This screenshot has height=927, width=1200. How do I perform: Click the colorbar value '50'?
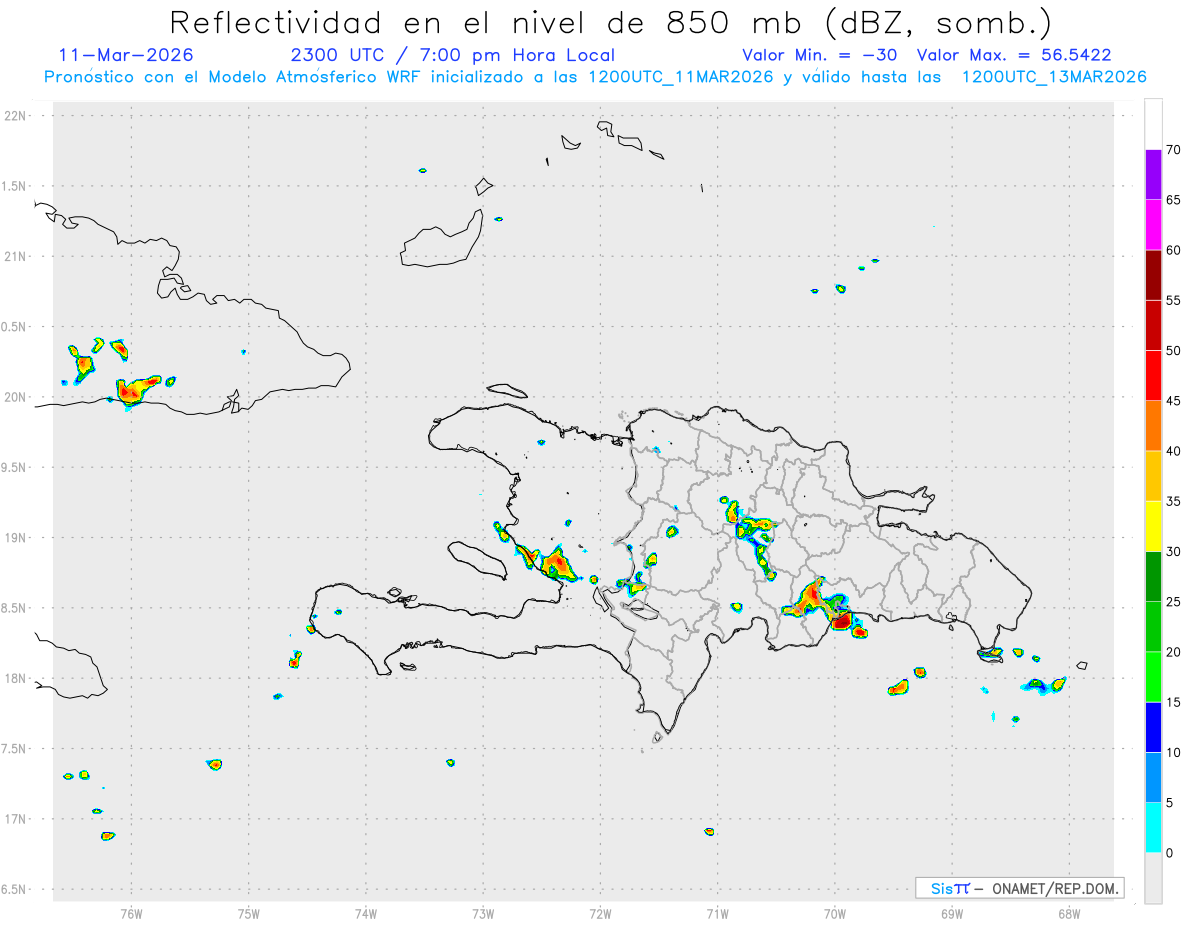(1173, 351)
